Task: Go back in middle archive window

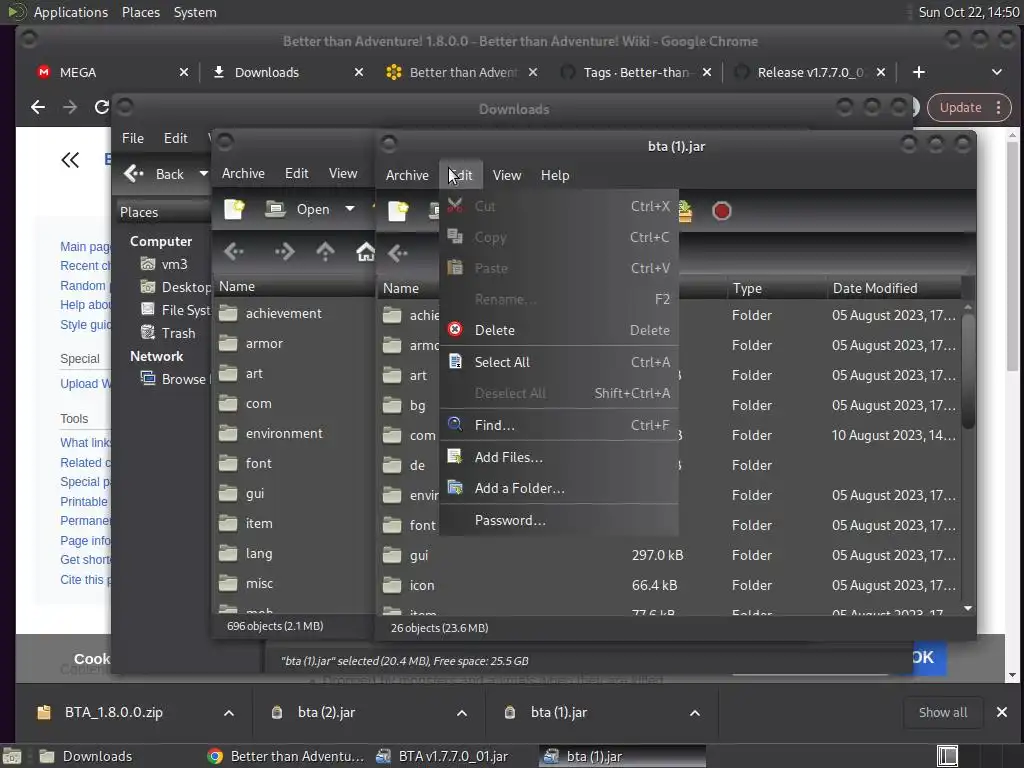Action: click(x=234, y=251)
